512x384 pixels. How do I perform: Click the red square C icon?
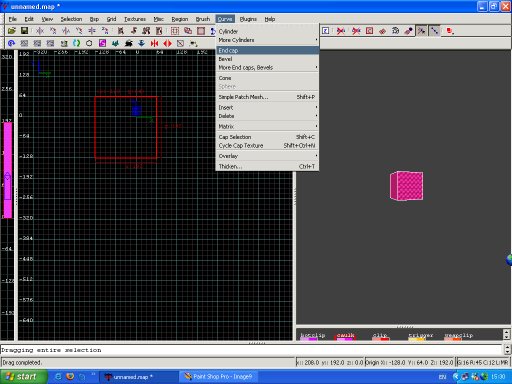click(369, 31)
